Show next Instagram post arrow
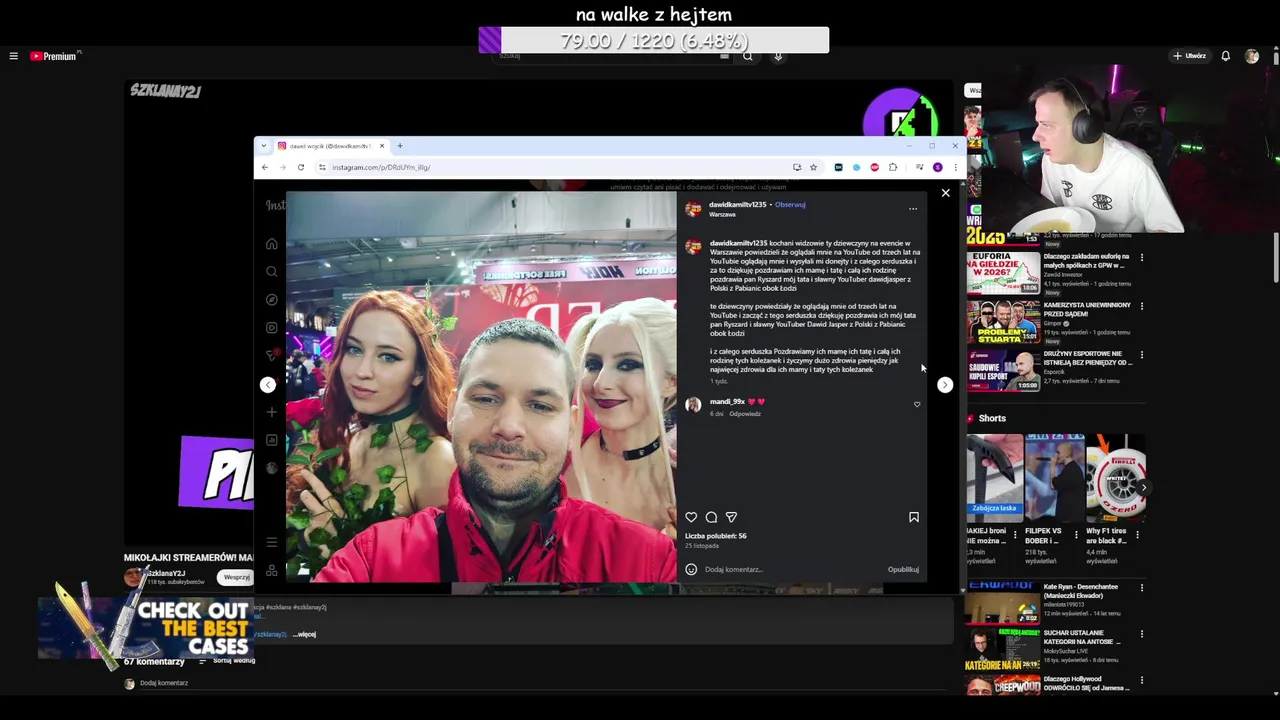 (945, 385)
